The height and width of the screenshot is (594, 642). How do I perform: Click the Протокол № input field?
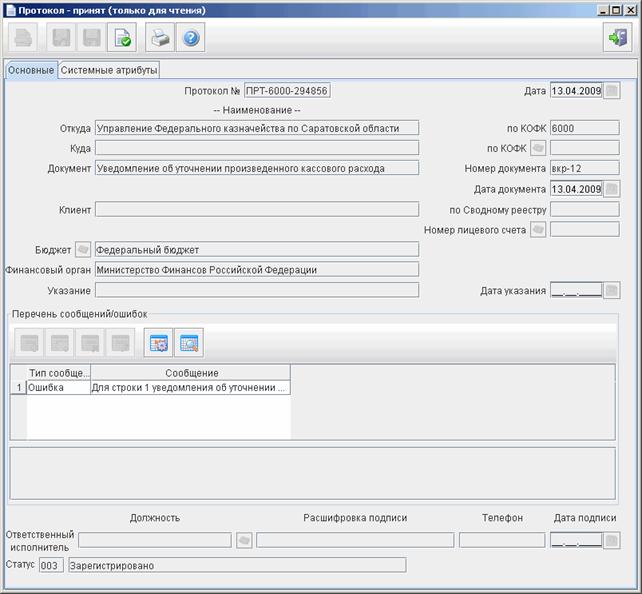[x=287, y=90]
